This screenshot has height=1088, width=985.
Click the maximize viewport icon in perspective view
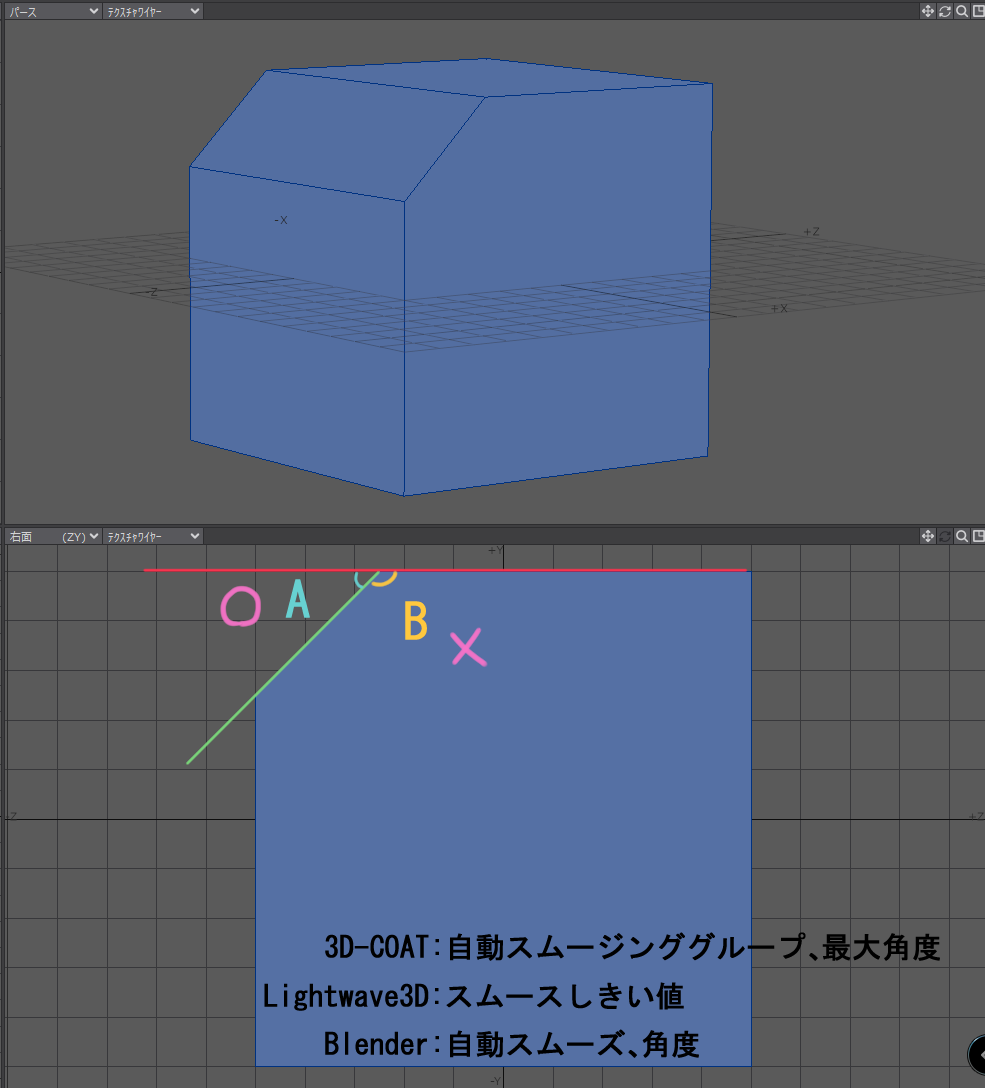(x=978, y=11)
